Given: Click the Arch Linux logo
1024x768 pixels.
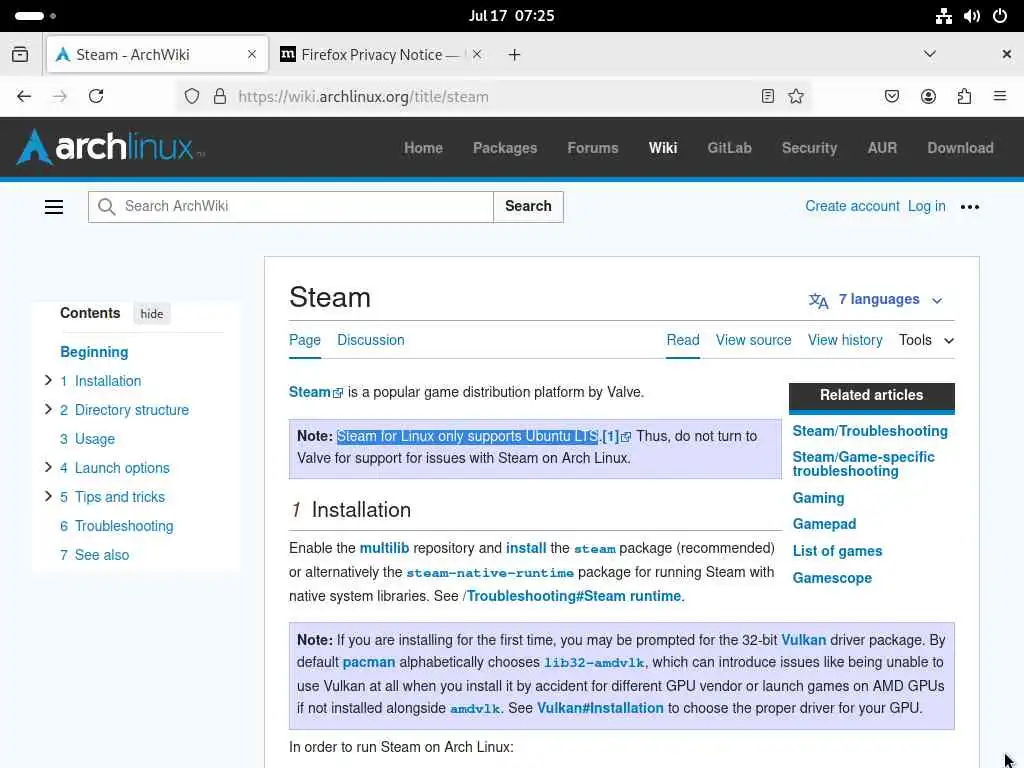Looking at the screenshot, I should [110, 147].
